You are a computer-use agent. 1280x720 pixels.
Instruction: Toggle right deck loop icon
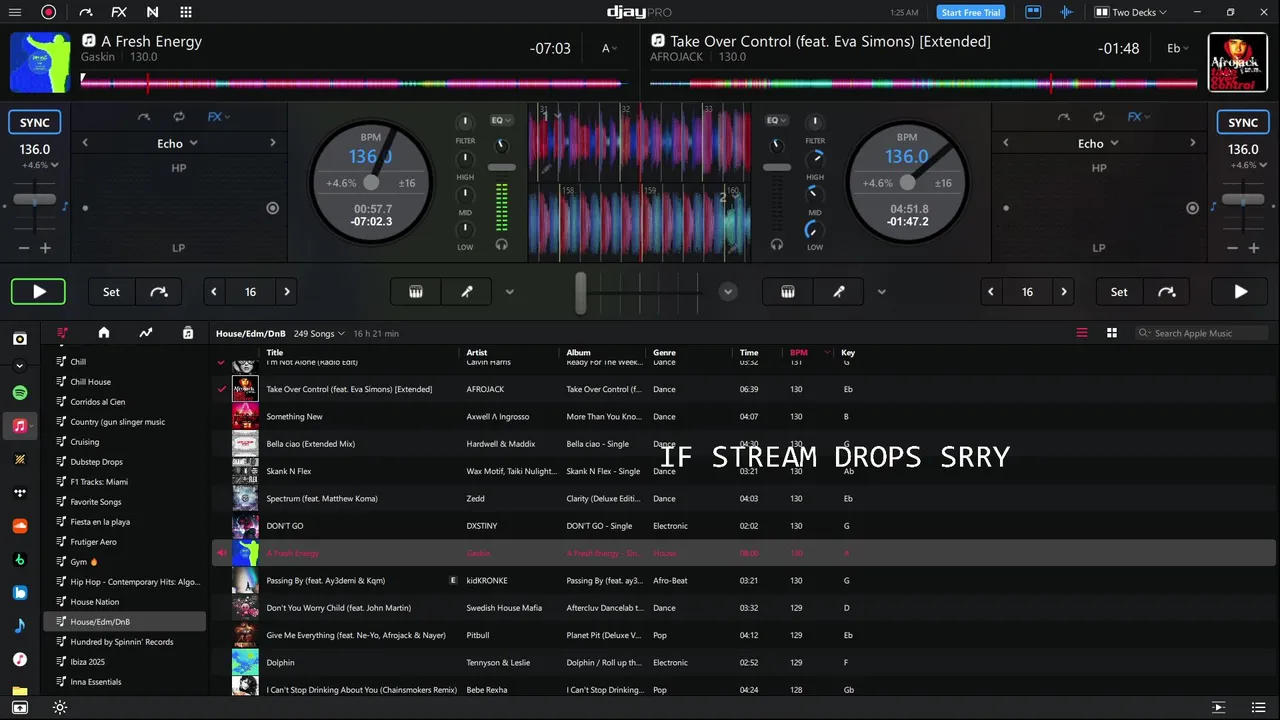pos(1099,117)
